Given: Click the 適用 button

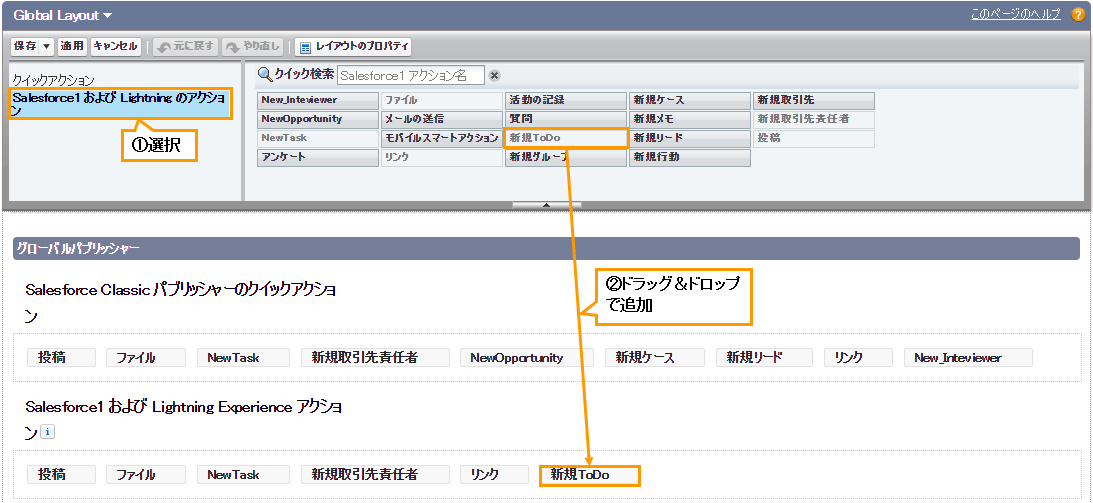Looking at the screenshot, I should 72,47.
